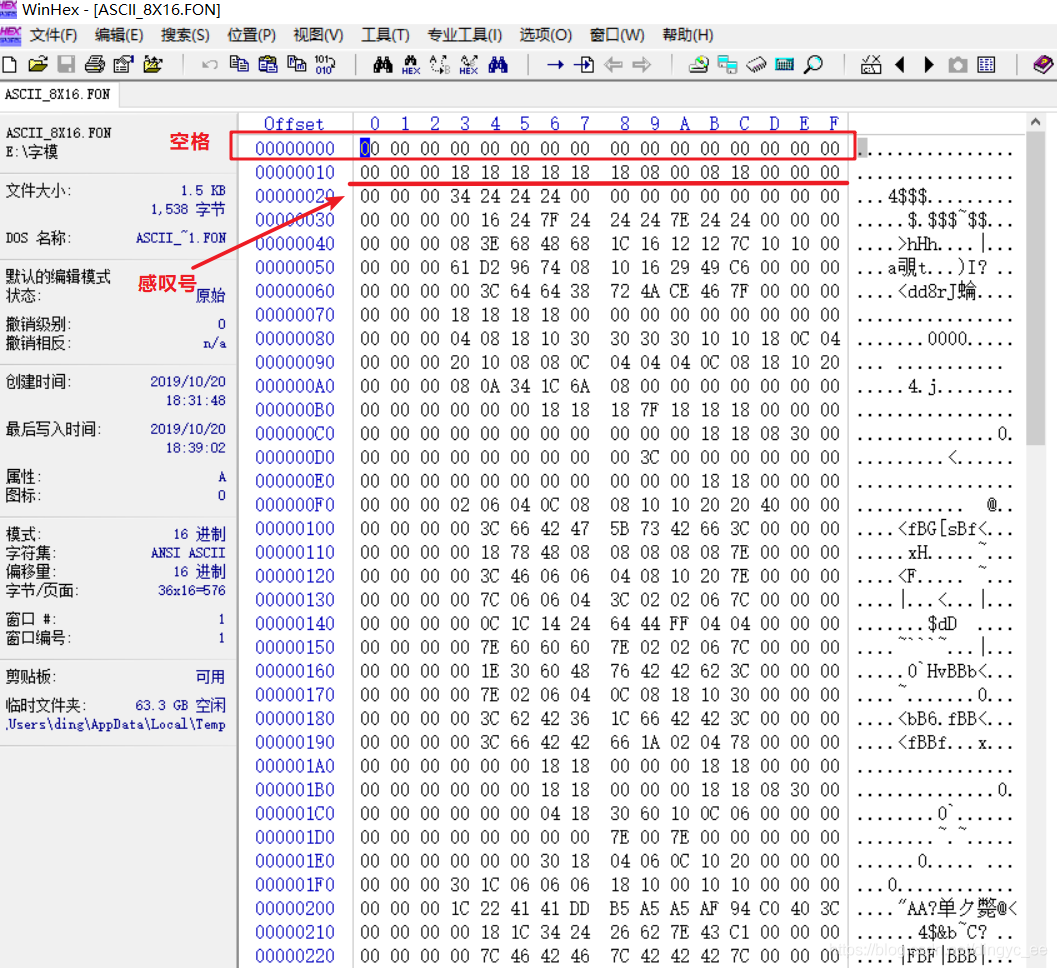
Task: Open the 文件(F) menu
Action: pos(53,35)
